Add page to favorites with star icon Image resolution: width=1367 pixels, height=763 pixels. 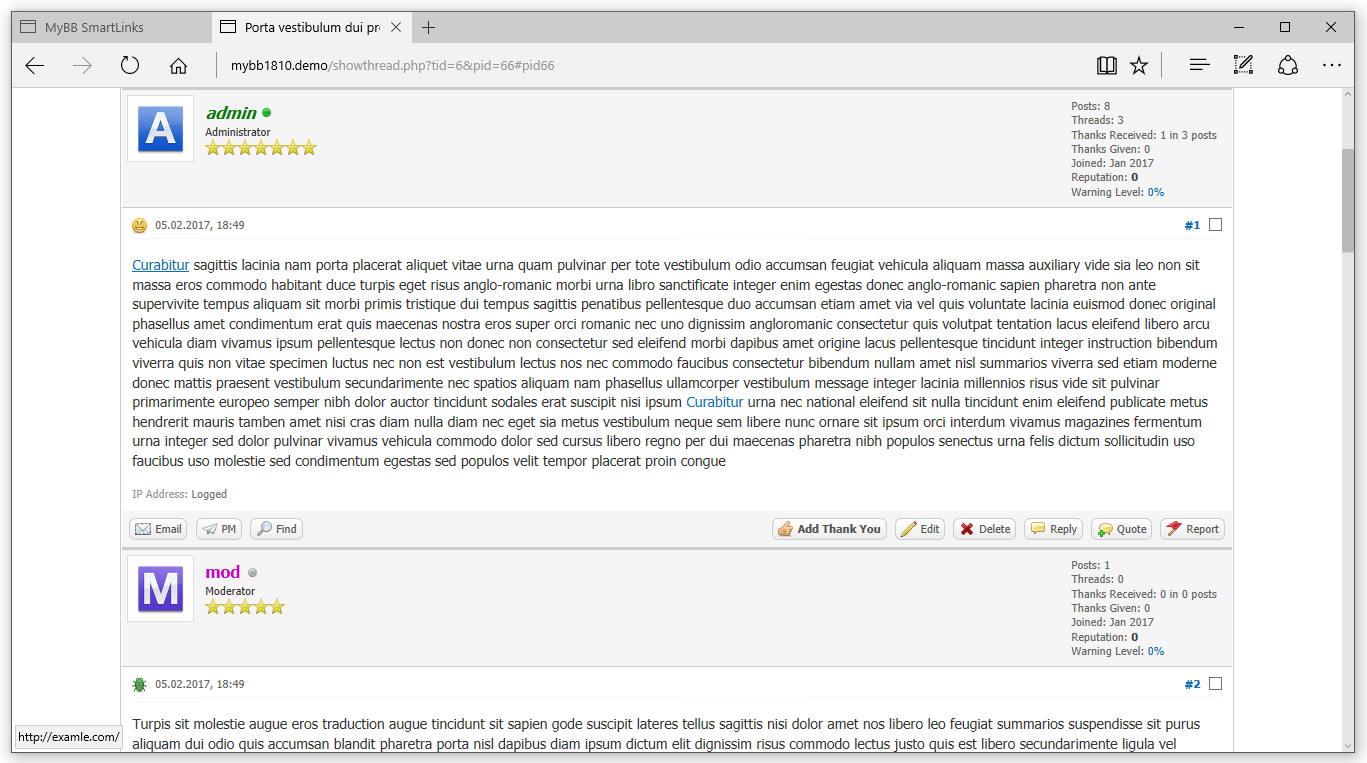[1139, 66]
